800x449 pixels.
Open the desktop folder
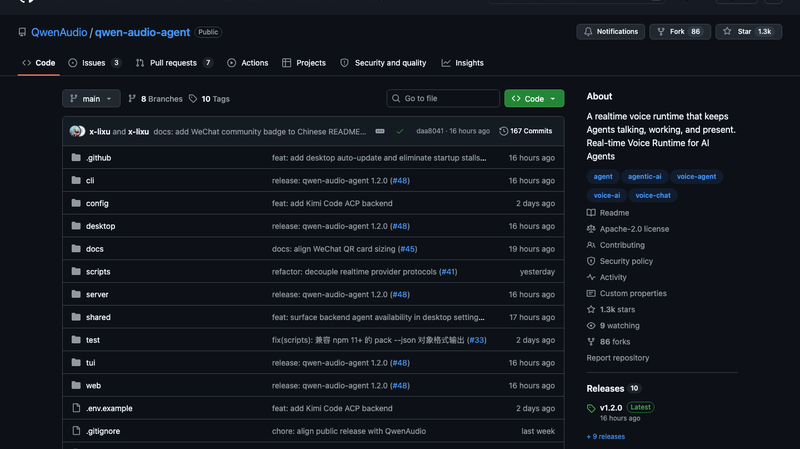pyautogui.click(x=101, y=226)
